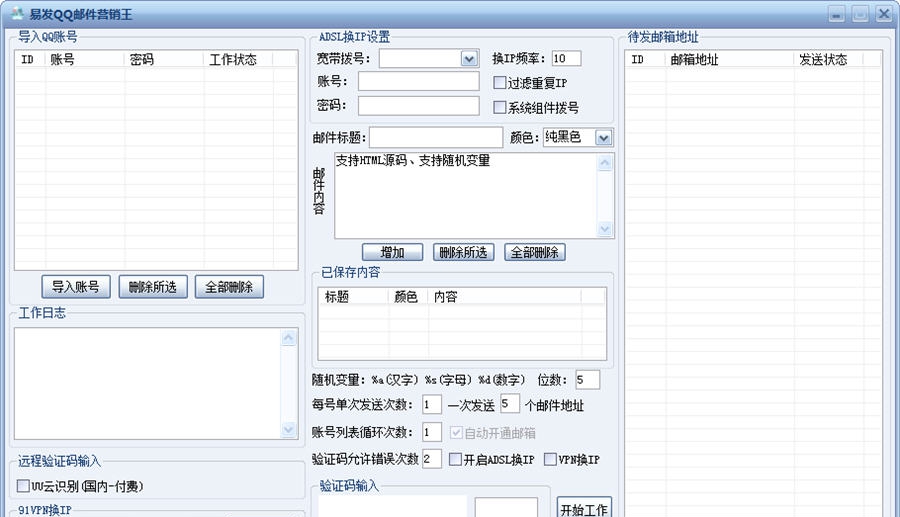
Task: Click 删除所选 under the QQ account list
Action: (153, 287)
